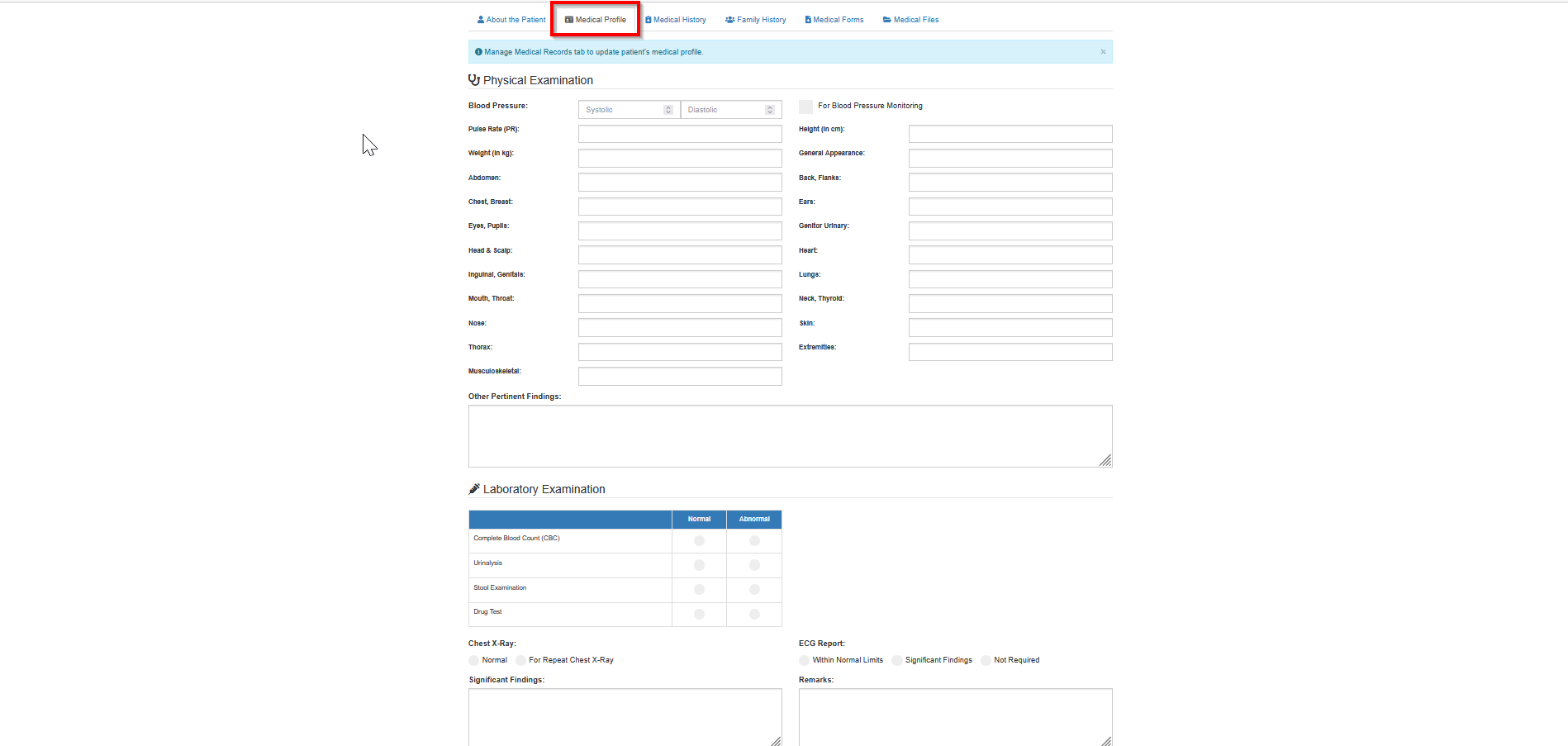Screen dimensions: 1568x746
Task: Select Normal for Chest X-Ray
Action: coord(473,661)
